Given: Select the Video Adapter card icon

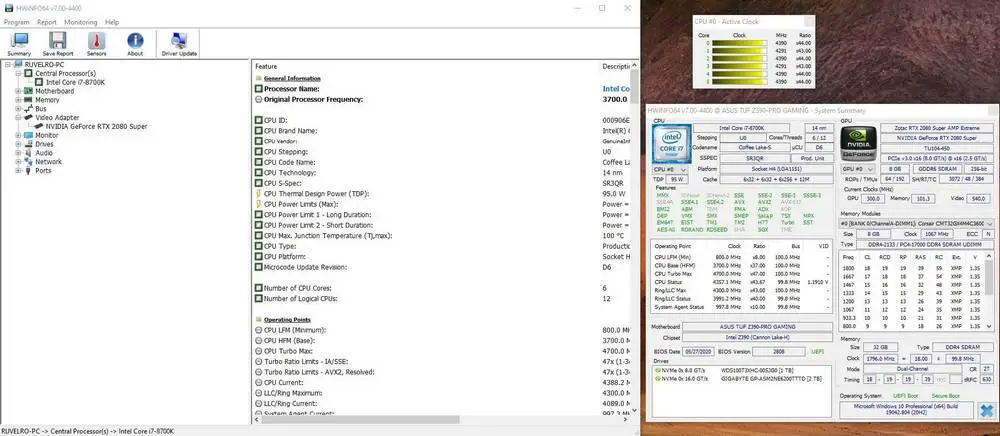Looking at the screenshot, I should pyautogui.click(x=29, y=117).
